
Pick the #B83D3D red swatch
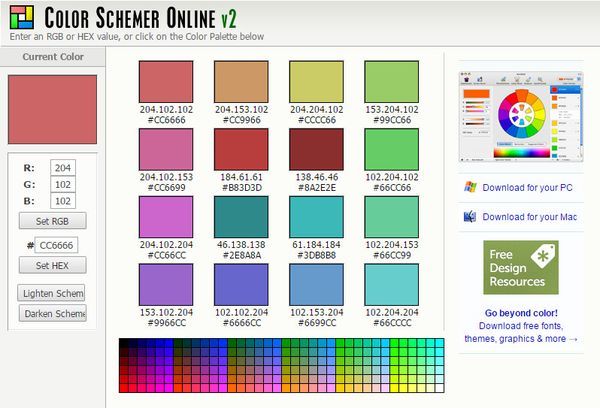241,149
